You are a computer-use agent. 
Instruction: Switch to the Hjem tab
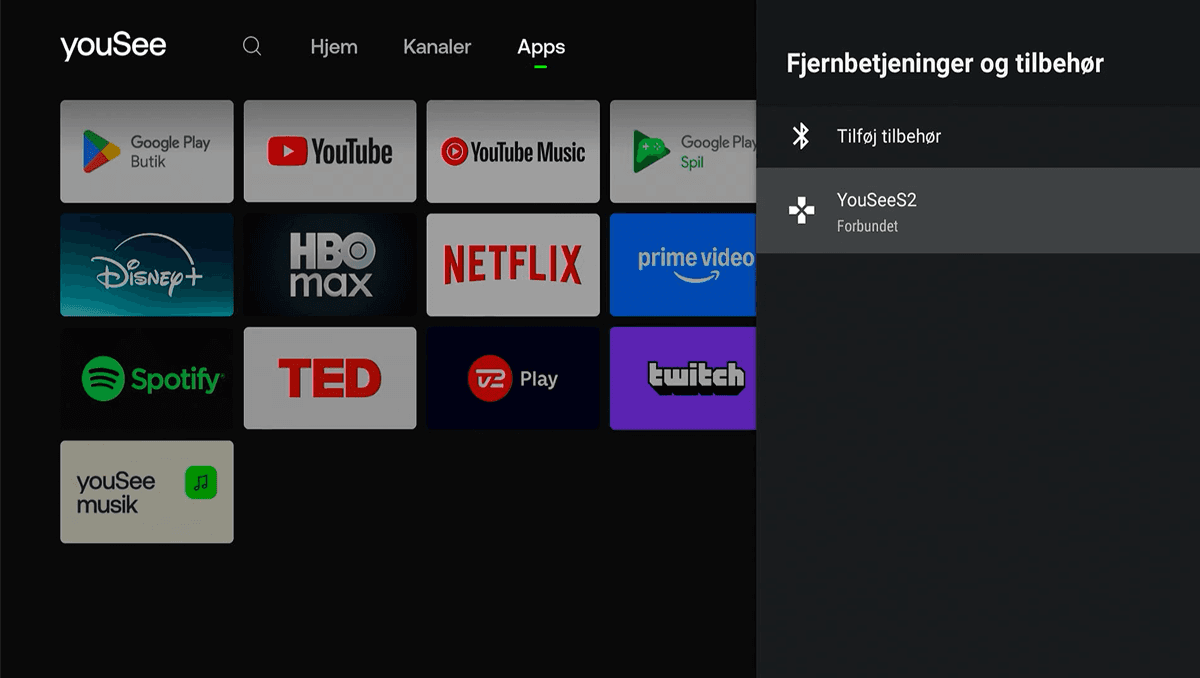pyautogui.click(x=334, y=46)
